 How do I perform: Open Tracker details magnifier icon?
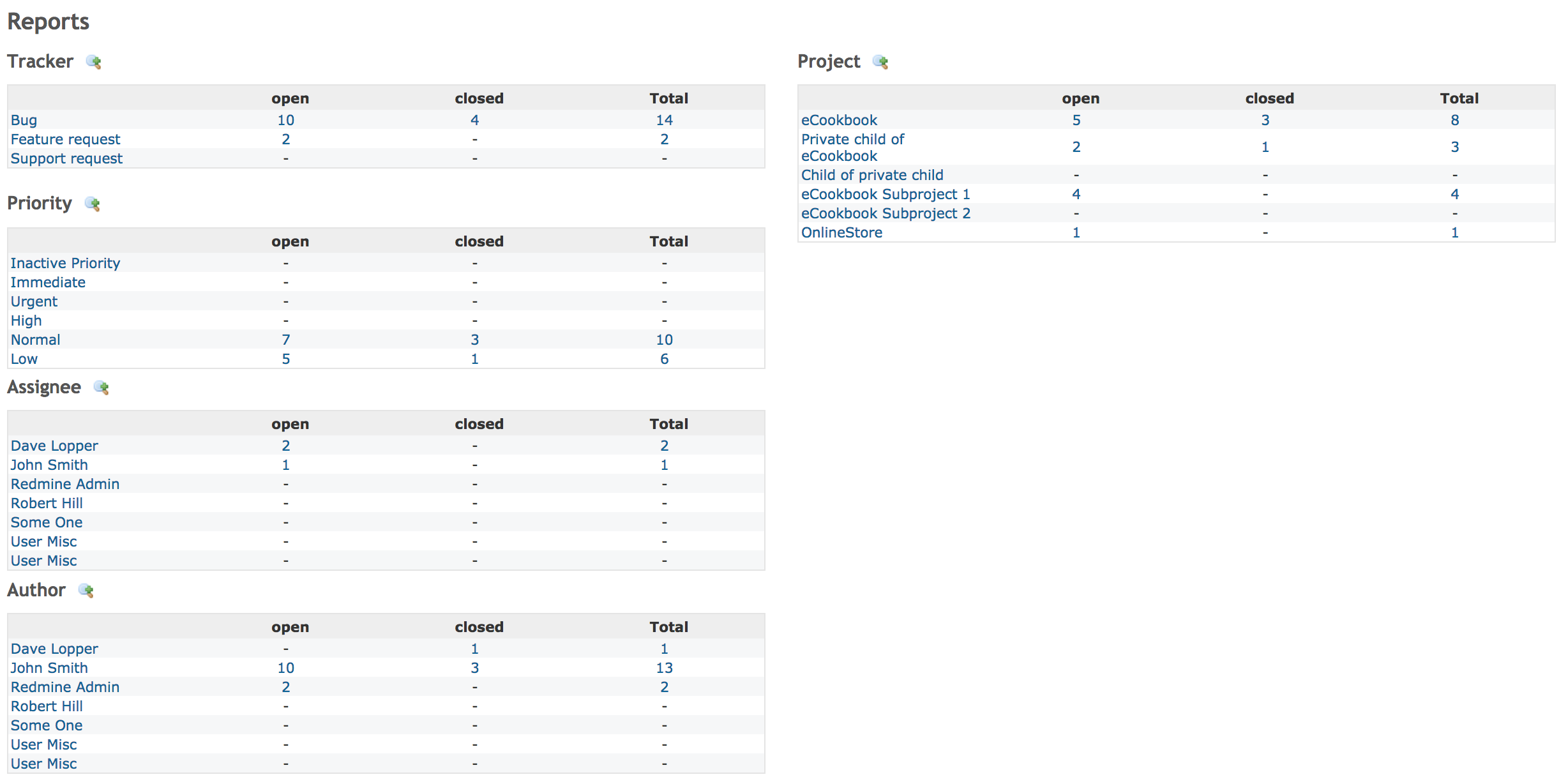point(94,62)
